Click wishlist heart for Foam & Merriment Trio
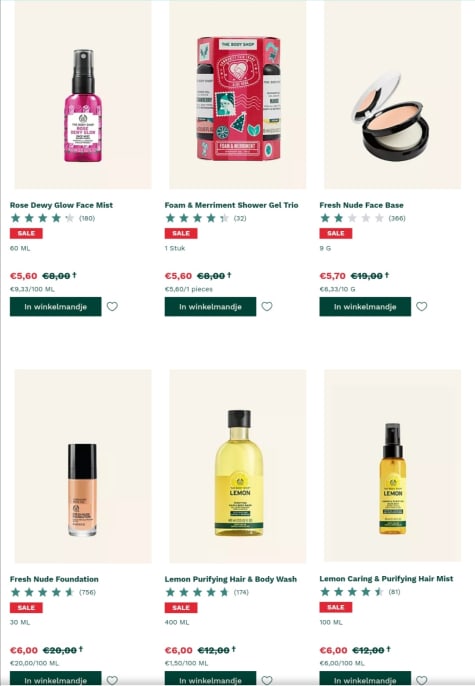This screenshot has width=475, height=686. point(267,307)
